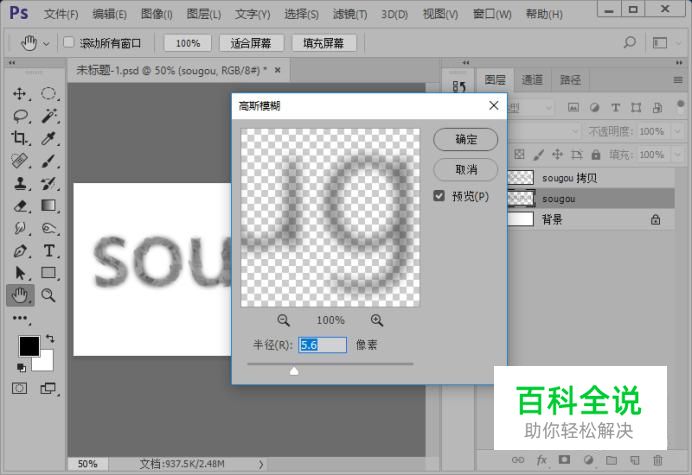The height and width of the screenshot is (475, 692).
Task: Toggle the lock-all layer lock icon
Action: [x=596, y=155]
